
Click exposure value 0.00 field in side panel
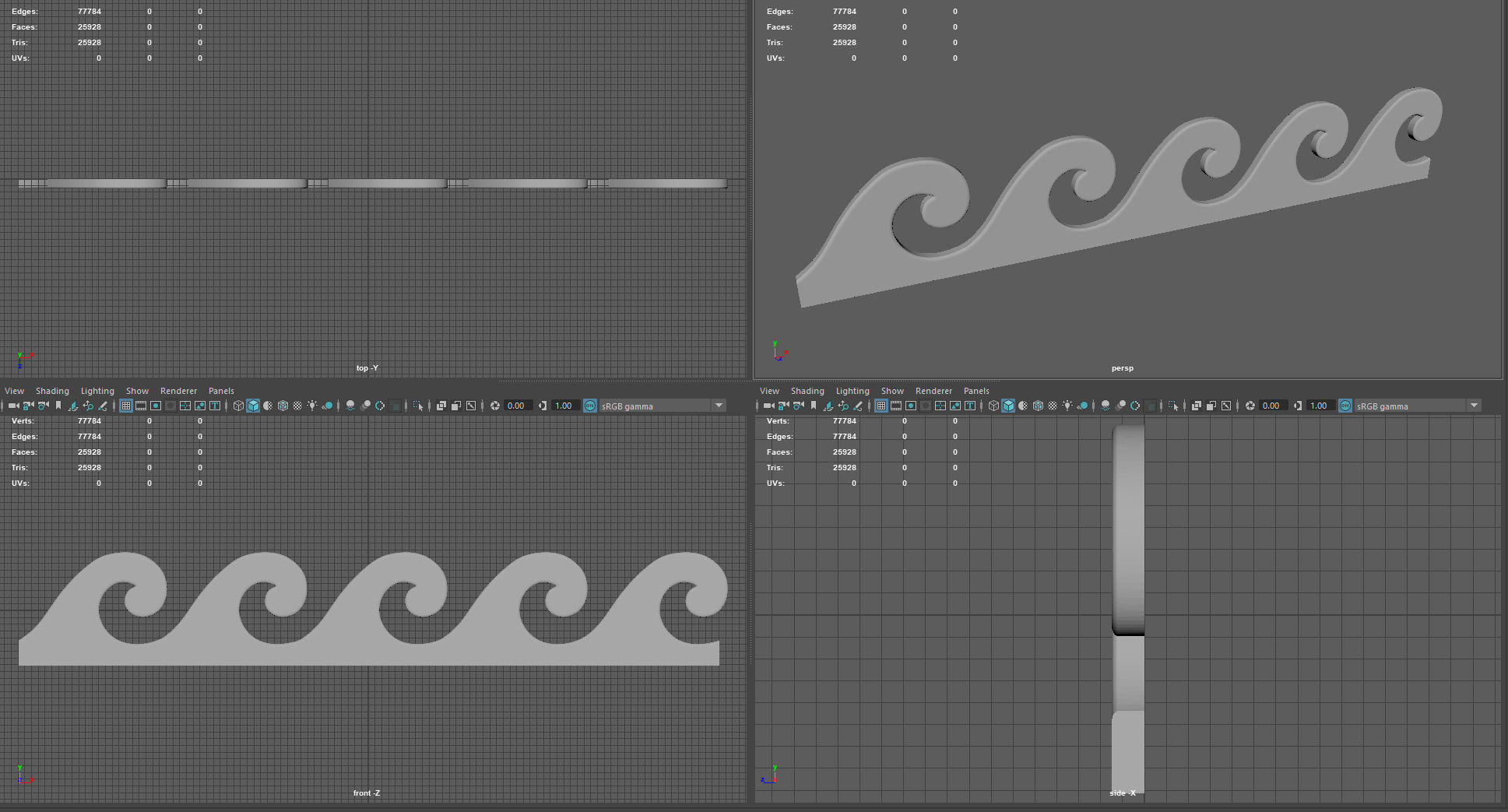(x=1272, y=406)
